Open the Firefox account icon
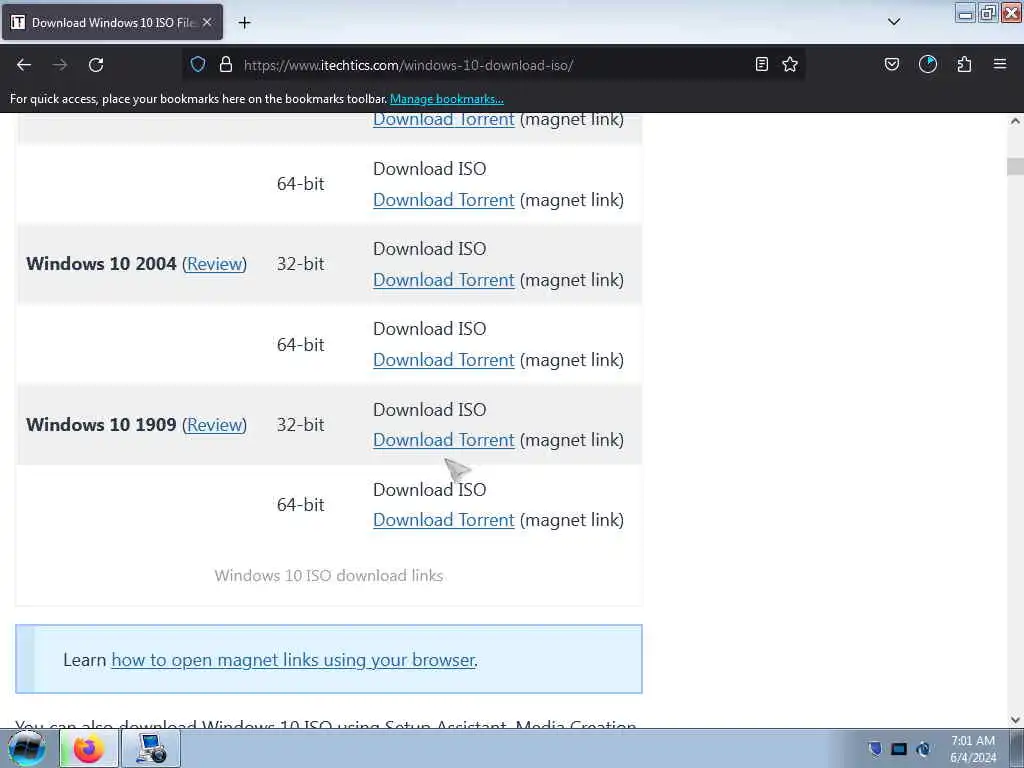 pyautogui.click(x=928, y=64)
